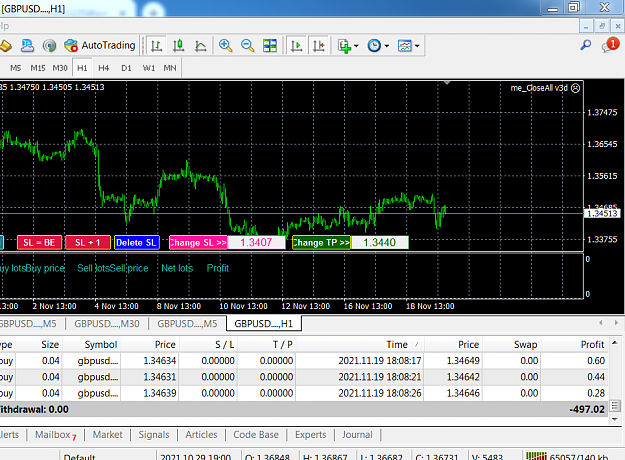Tile chart windows icon
Image resolution: width=625 pixels, height=460 pixels.
coord(270,46)
